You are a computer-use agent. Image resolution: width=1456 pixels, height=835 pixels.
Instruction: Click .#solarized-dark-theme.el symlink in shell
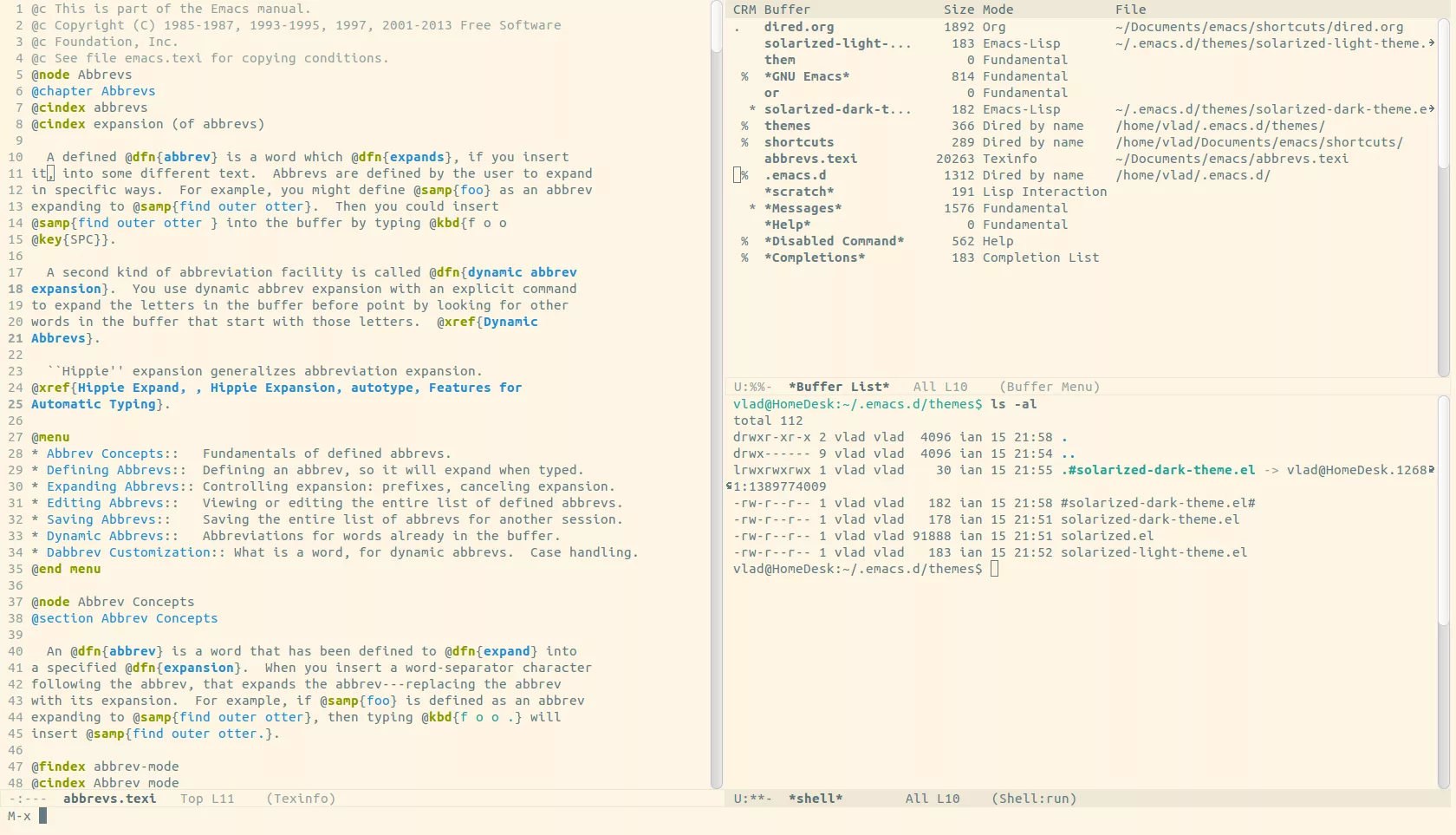pos(1158,470)
